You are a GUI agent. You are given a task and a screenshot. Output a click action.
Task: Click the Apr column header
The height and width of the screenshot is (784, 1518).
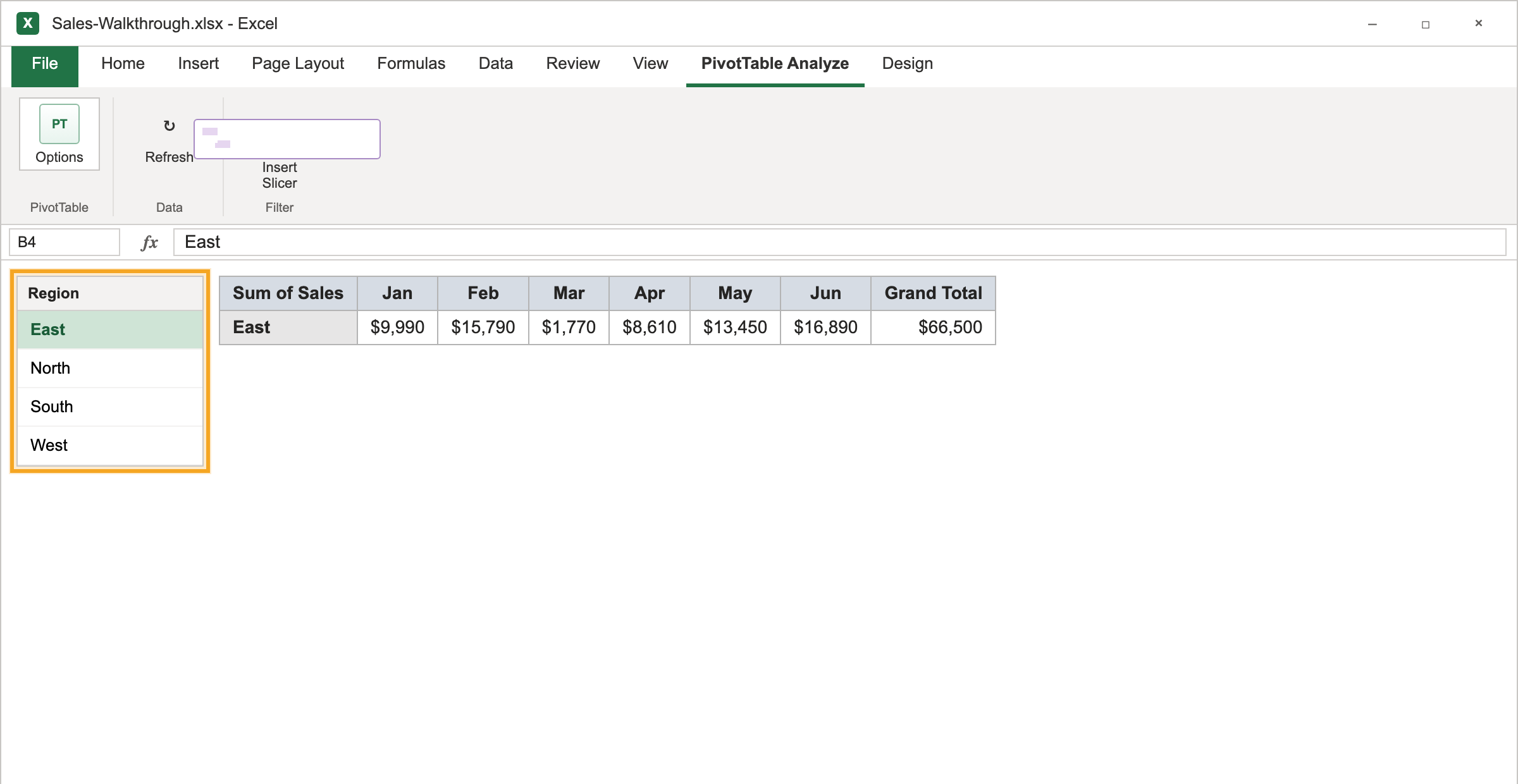(650, 293)
